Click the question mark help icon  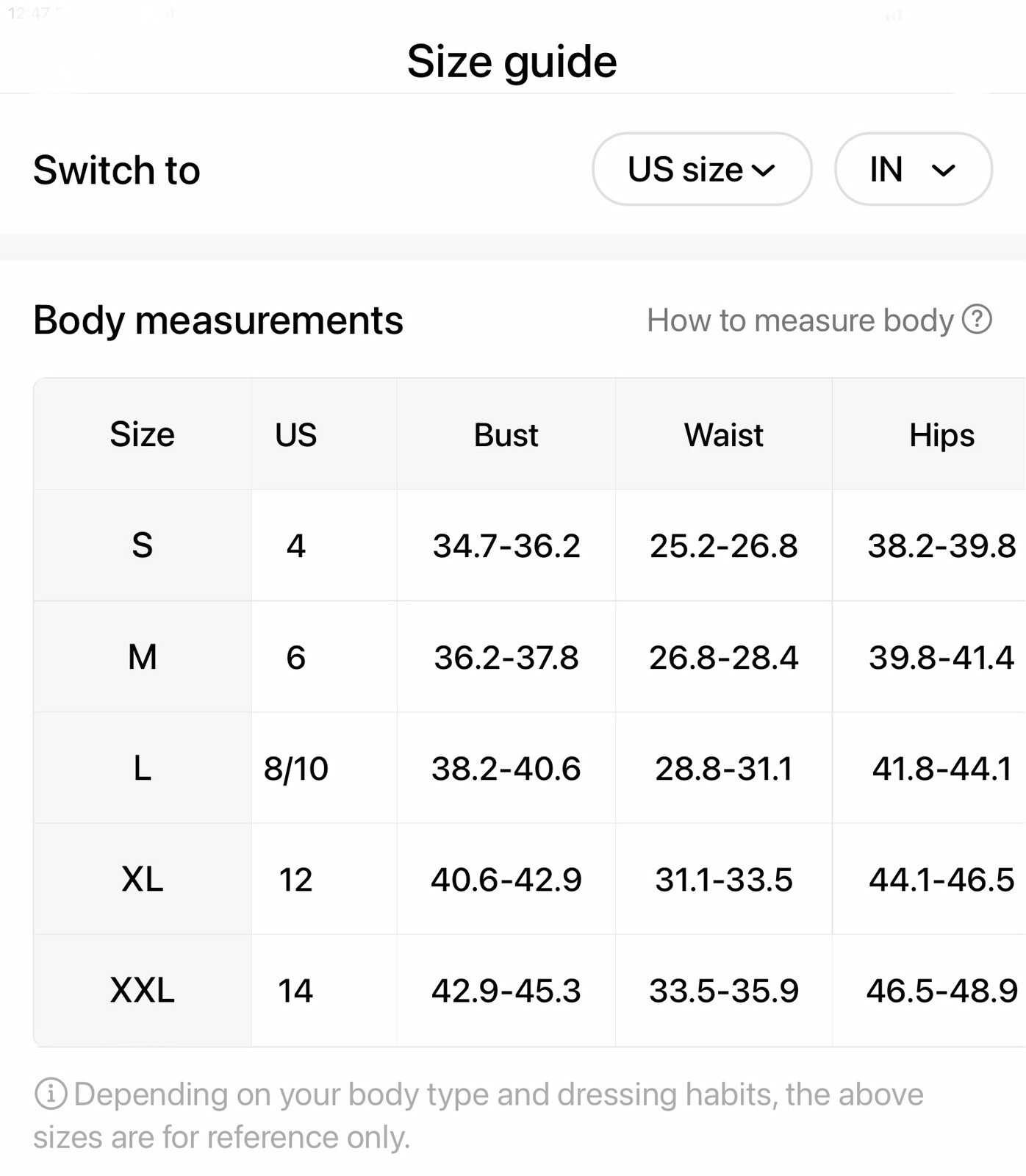point(977,320)
